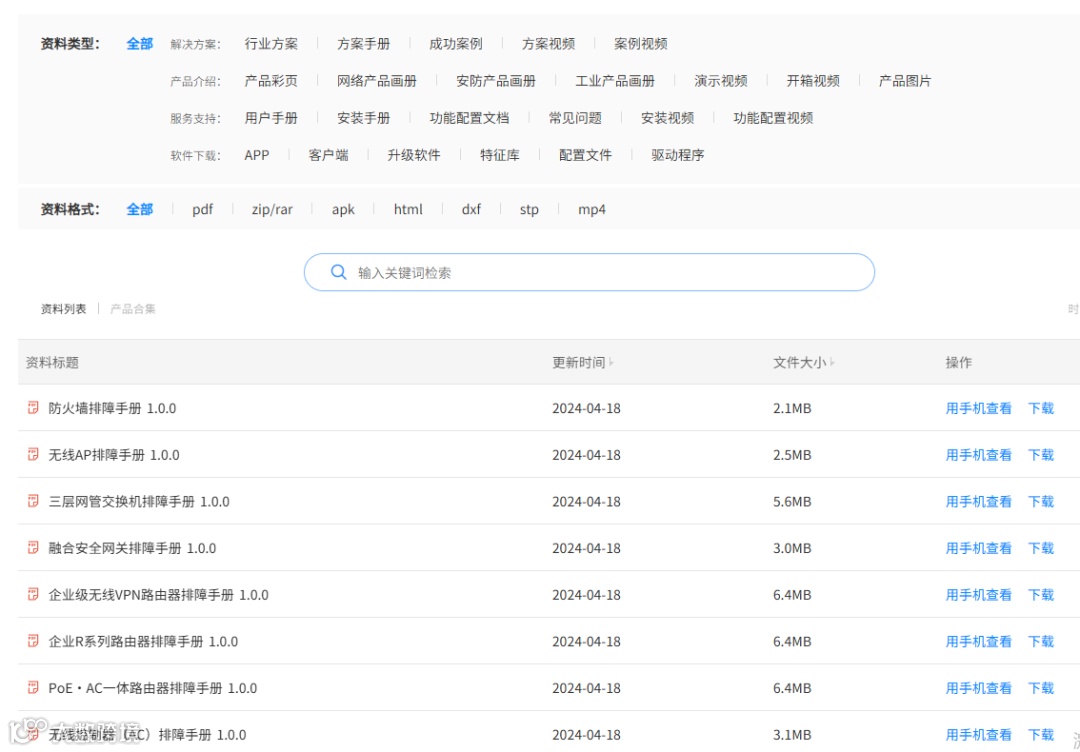This screenshot has width=1080, height=752.
Task: Download 企业R系列路由器排障手册
Action: 1041,642
